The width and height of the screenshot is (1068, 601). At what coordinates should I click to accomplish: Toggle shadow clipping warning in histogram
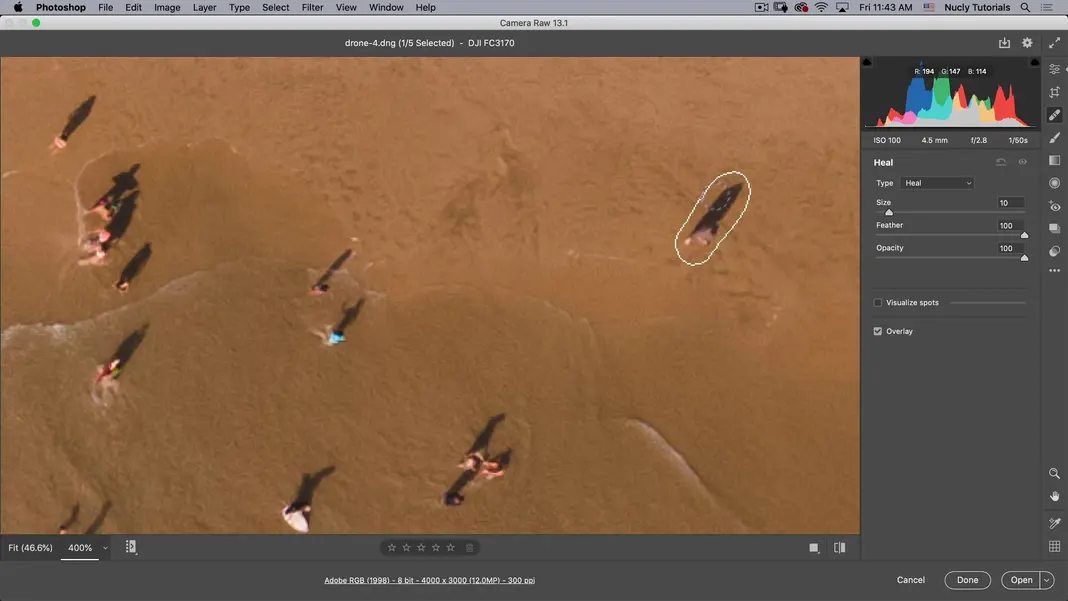click(867, 62)
